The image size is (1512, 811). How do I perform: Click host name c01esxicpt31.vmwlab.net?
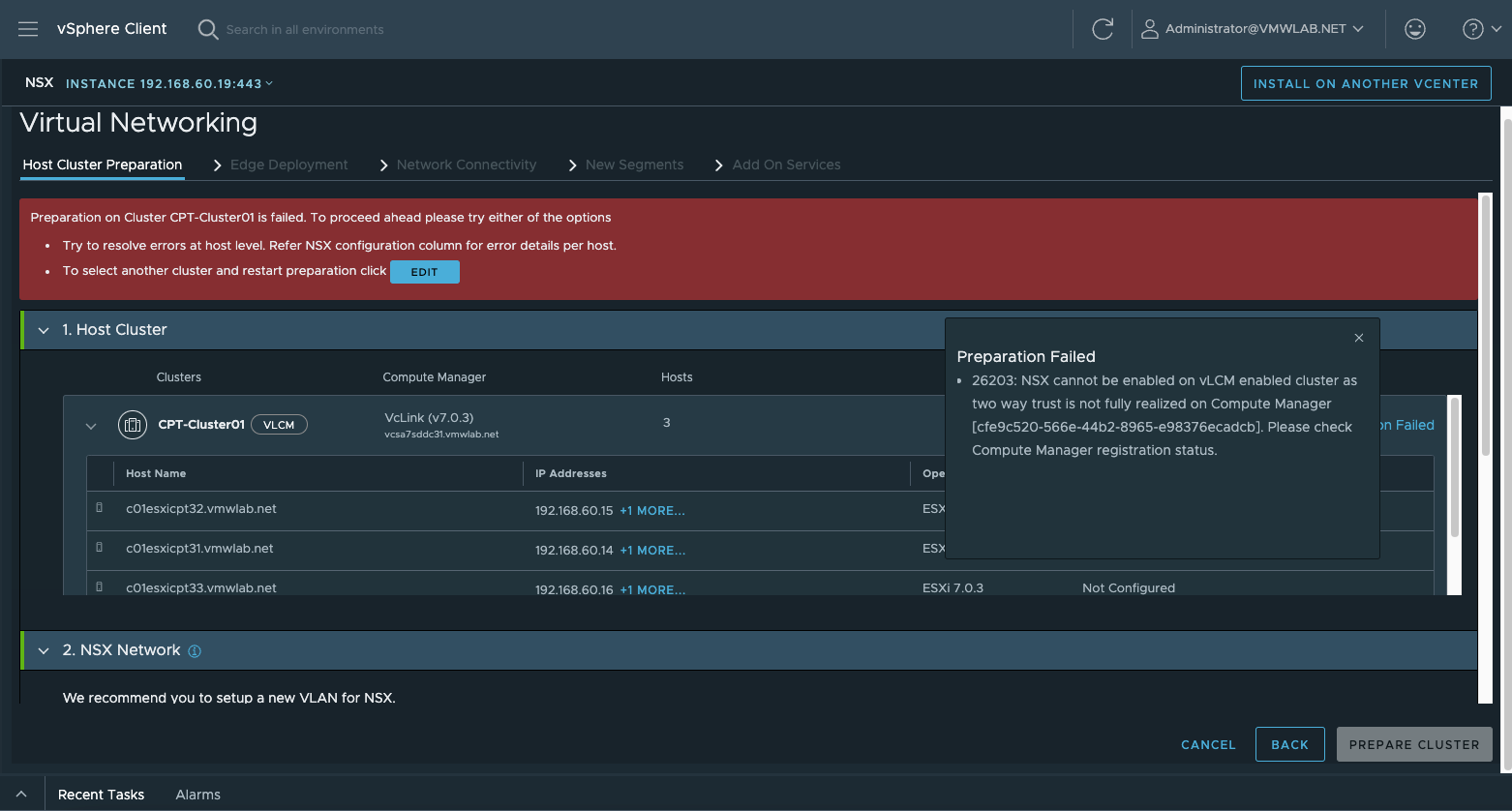(199, 549)
